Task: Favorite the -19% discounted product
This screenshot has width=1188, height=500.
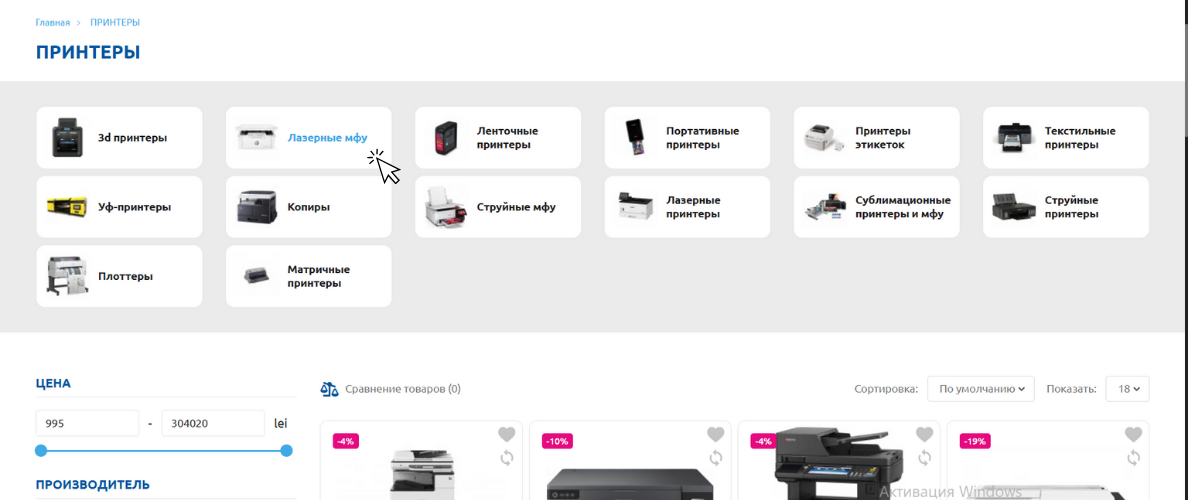Action: 1133,435
